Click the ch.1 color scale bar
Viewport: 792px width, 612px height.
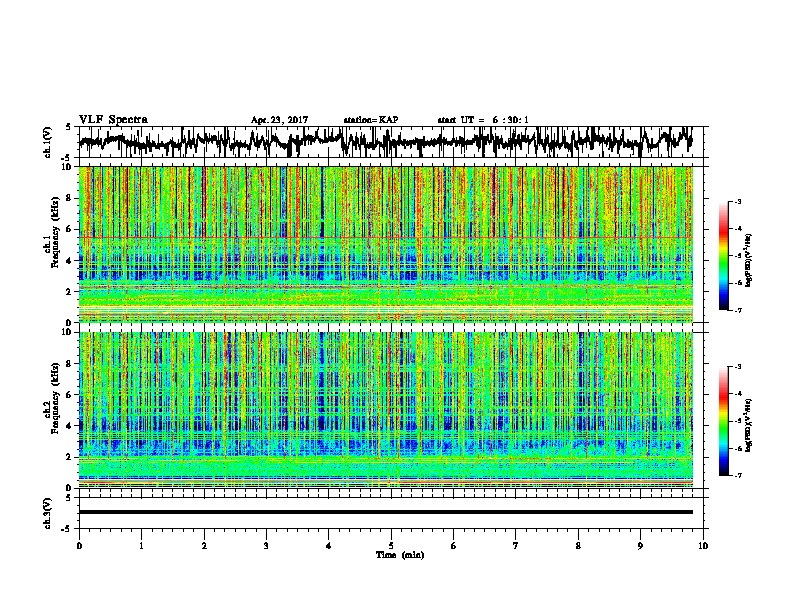[723, 256]
